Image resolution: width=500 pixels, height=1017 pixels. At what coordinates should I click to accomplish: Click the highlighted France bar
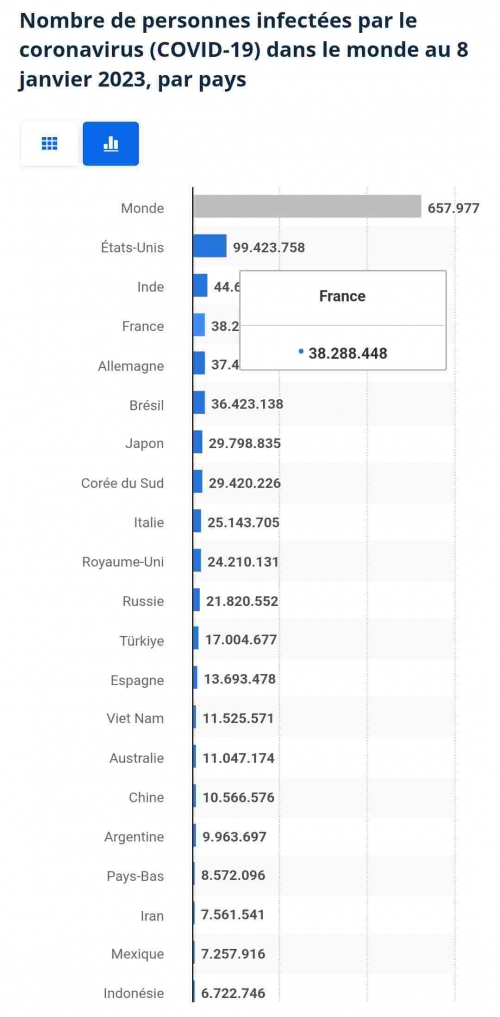(x=199, y=325)
